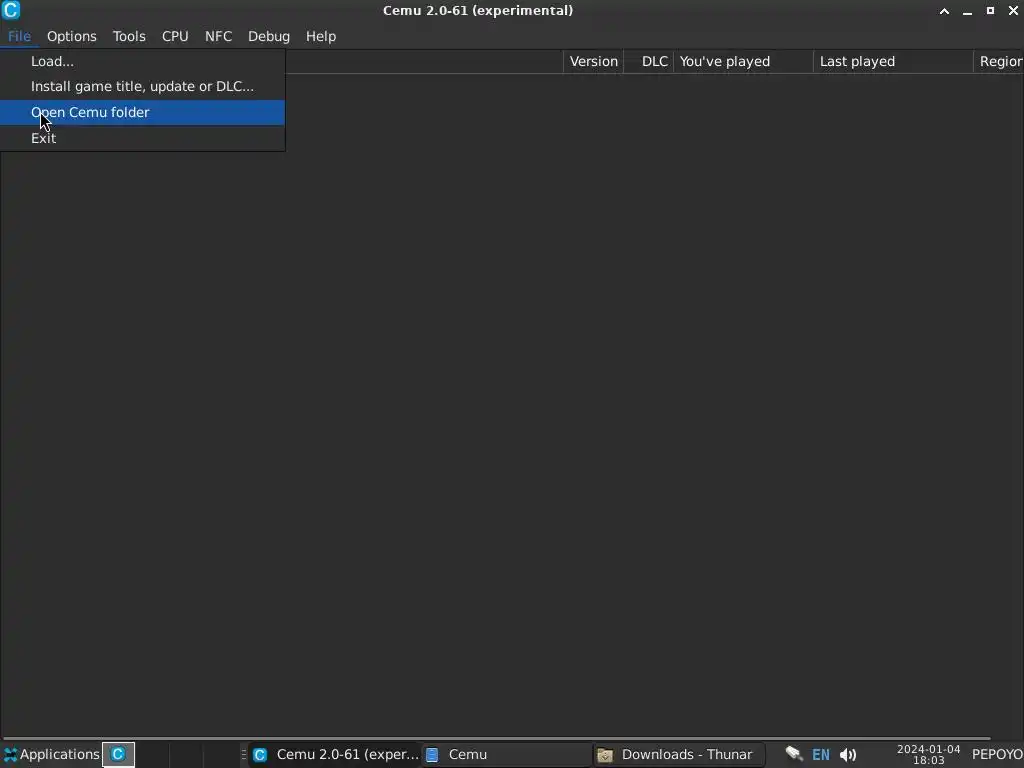The width and height of the screenshot is (1024, 768).
Task: Switch to Downloads - Thunar taskbar window
Action: coord(679,754)
